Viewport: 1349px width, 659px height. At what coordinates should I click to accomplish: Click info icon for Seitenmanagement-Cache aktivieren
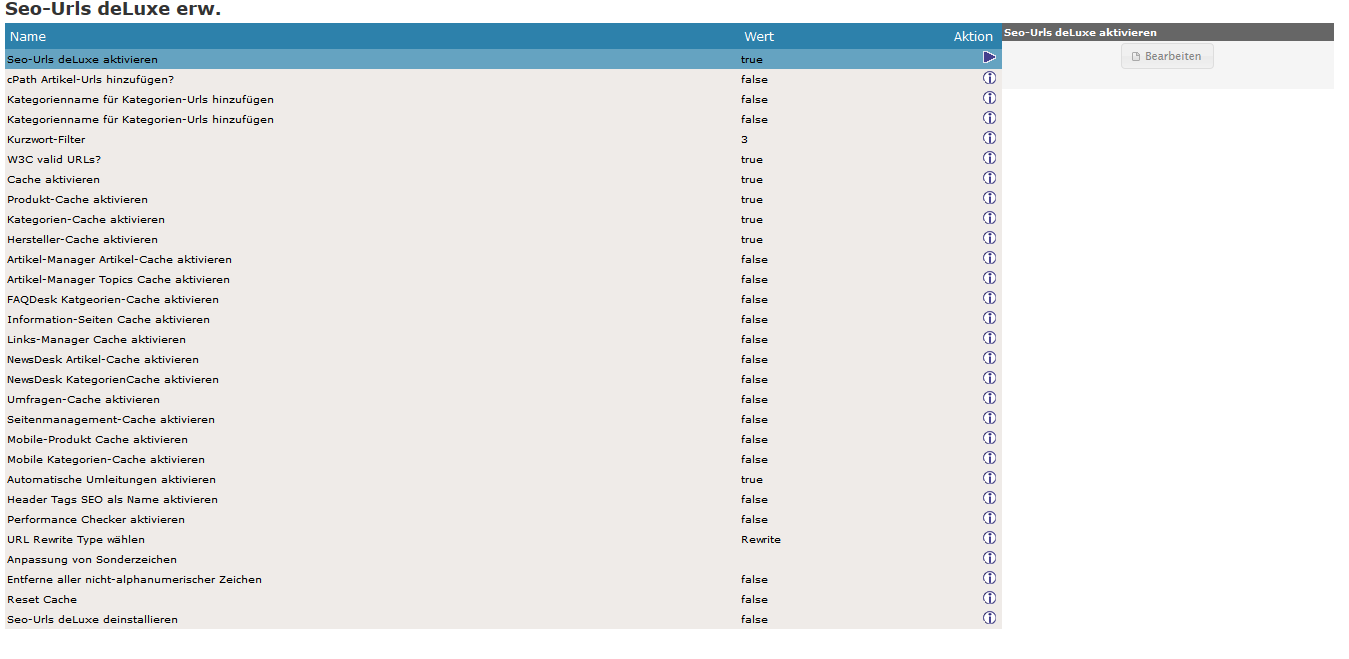989,418
